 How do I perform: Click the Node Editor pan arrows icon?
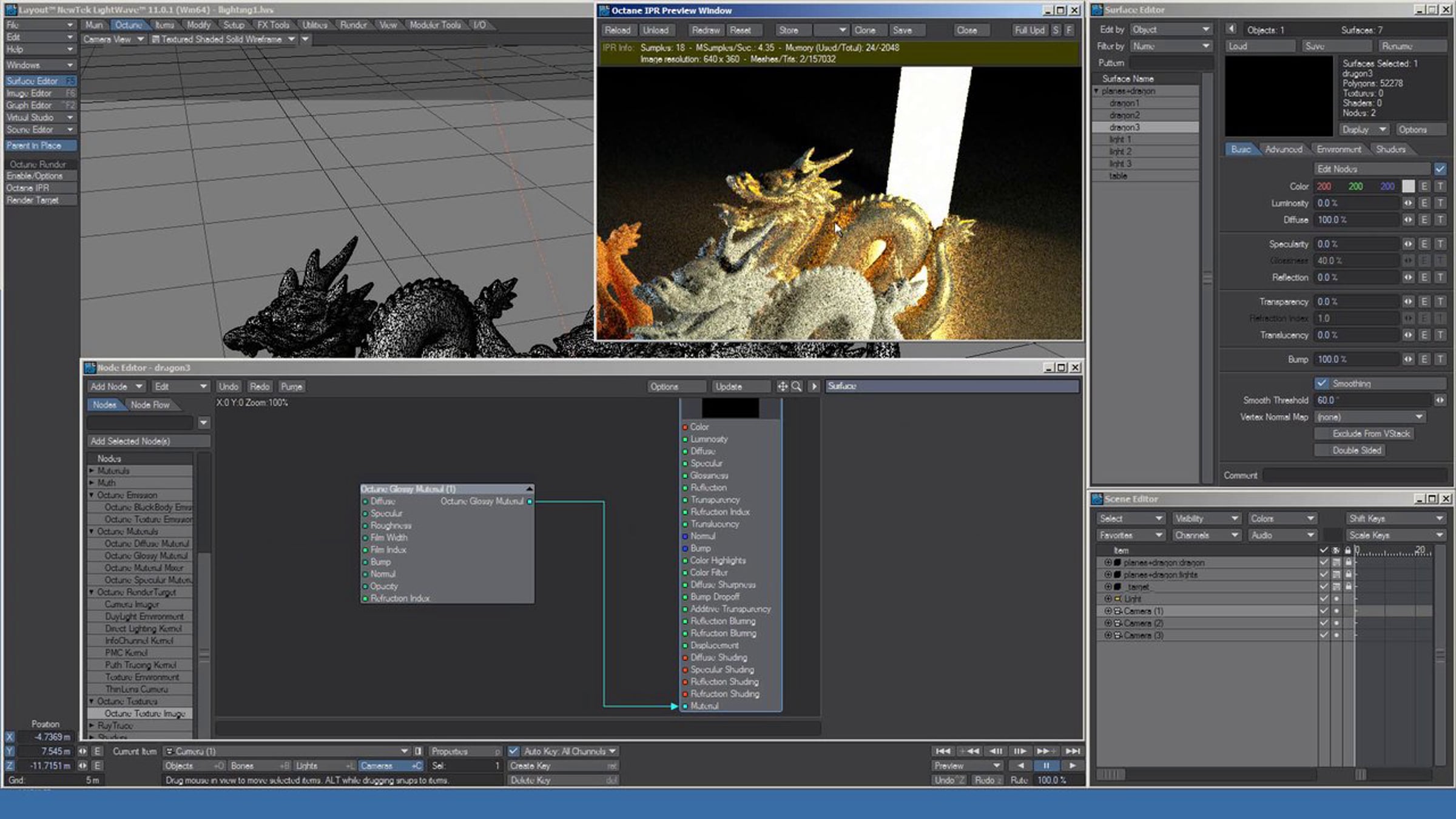pyautogui.click(x=783, y=386)
